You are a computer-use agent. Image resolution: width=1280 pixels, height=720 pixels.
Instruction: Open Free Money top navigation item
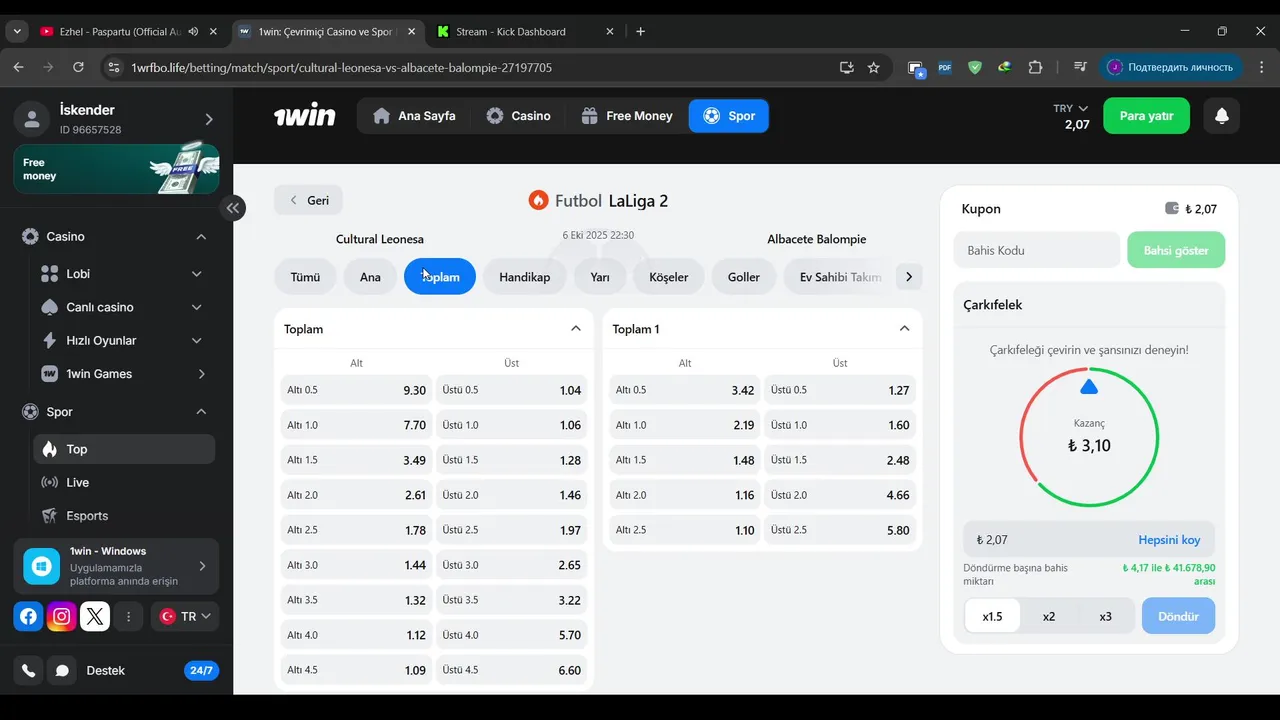pyautogui.click(x=627, y=116)
